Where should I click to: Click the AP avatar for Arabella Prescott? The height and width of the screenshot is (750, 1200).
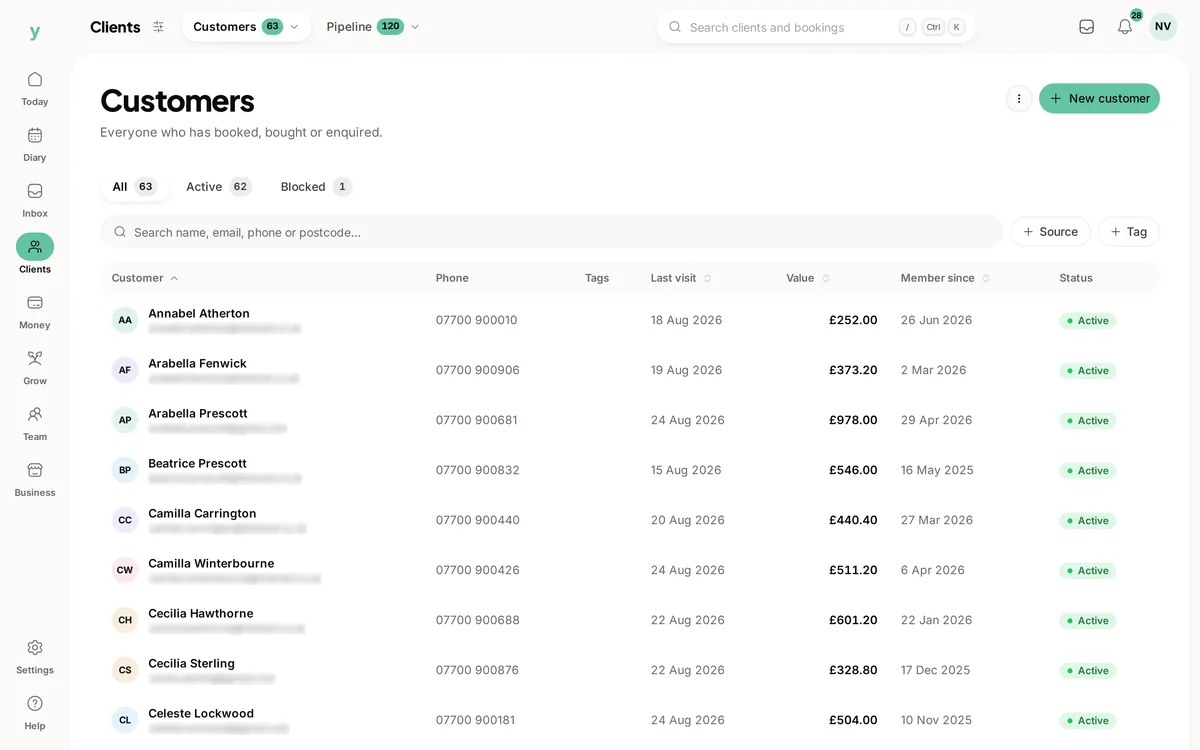click(x=125, y=420)
